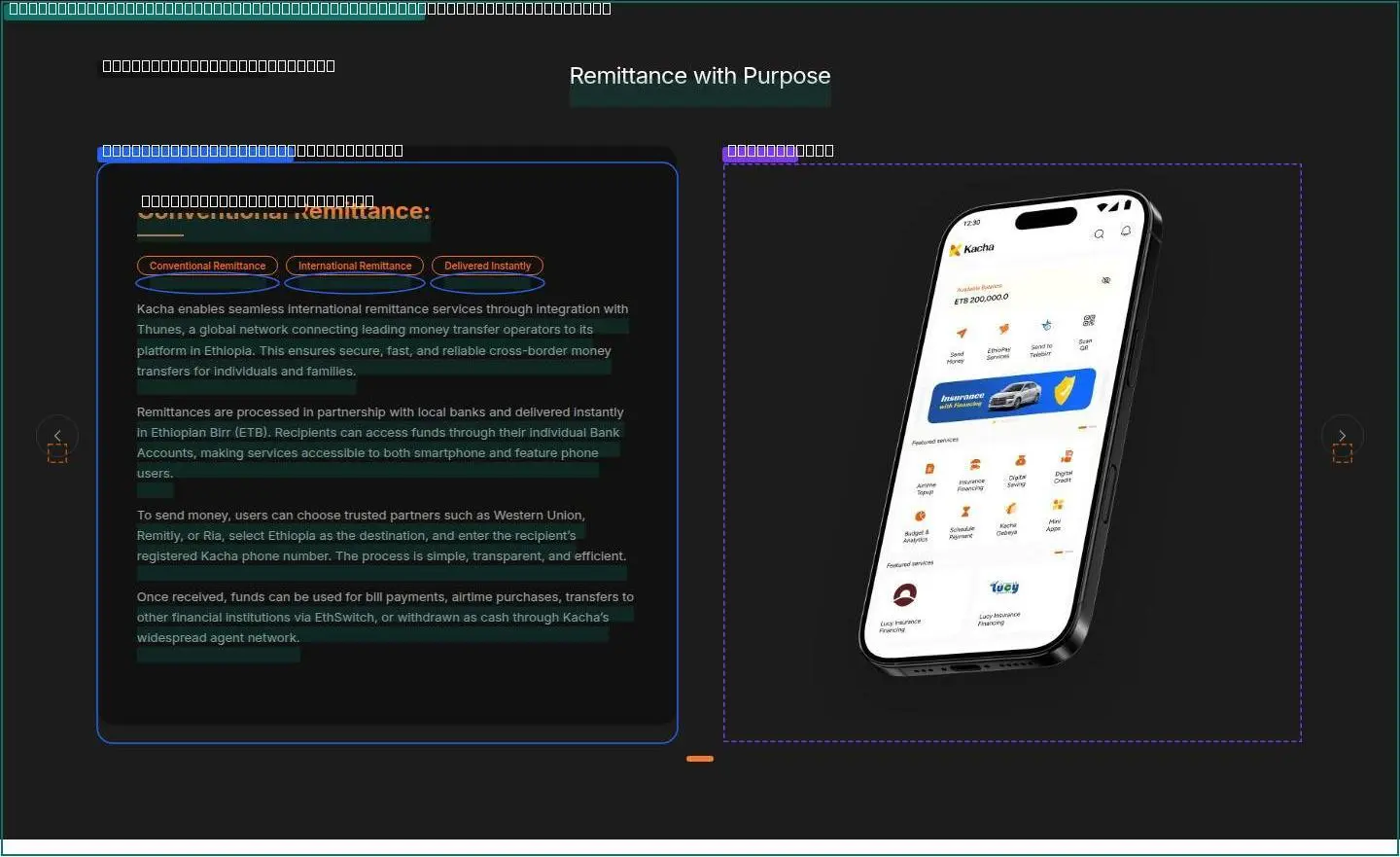The width and height of the screenshot is (1400, 857).
Task: Go to the previous carousel slide arrow
Action: [x=57, y=436]
